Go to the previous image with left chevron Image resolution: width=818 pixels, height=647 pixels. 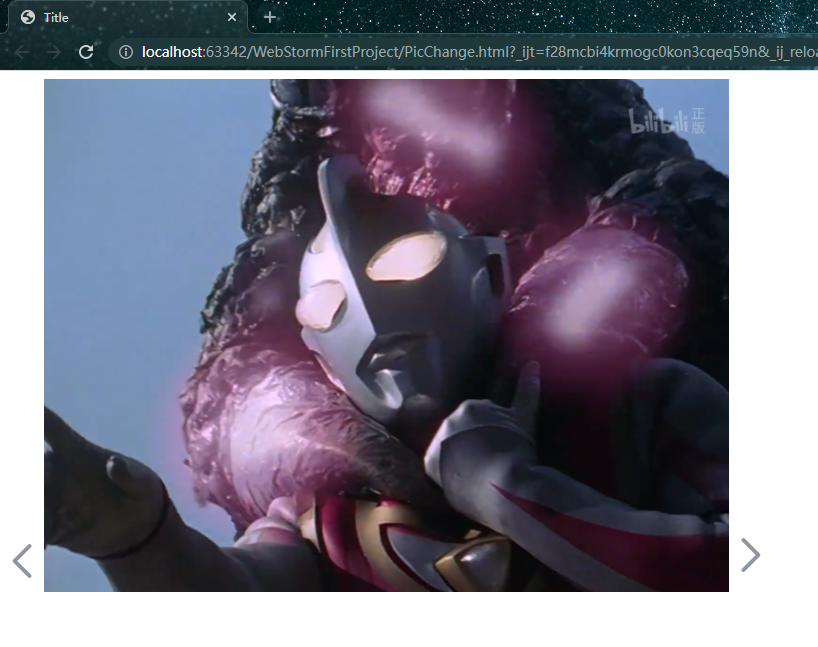coord(22,561)
